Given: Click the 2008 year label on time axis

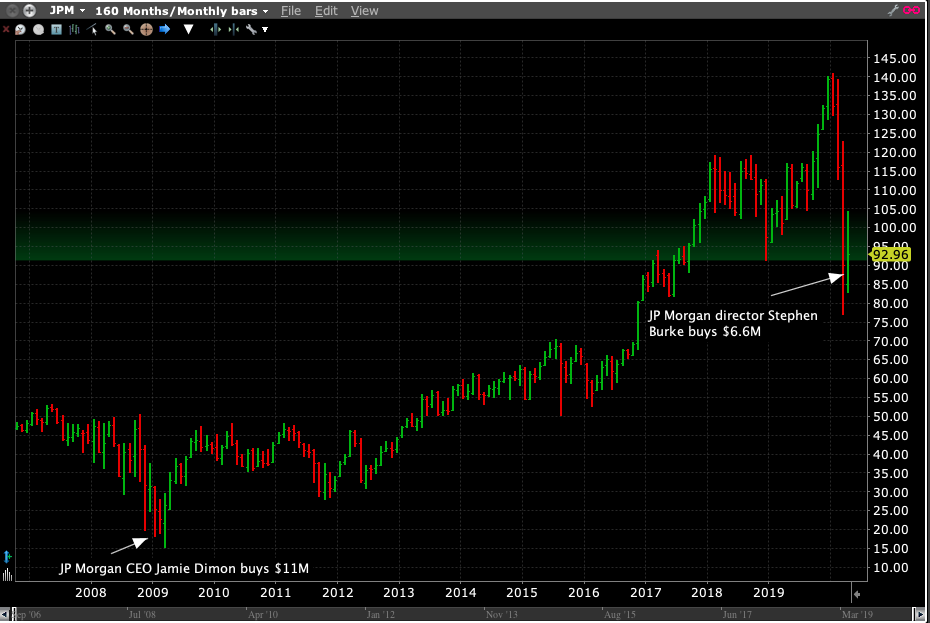Looking at the screenshot, I should (91, 592).
